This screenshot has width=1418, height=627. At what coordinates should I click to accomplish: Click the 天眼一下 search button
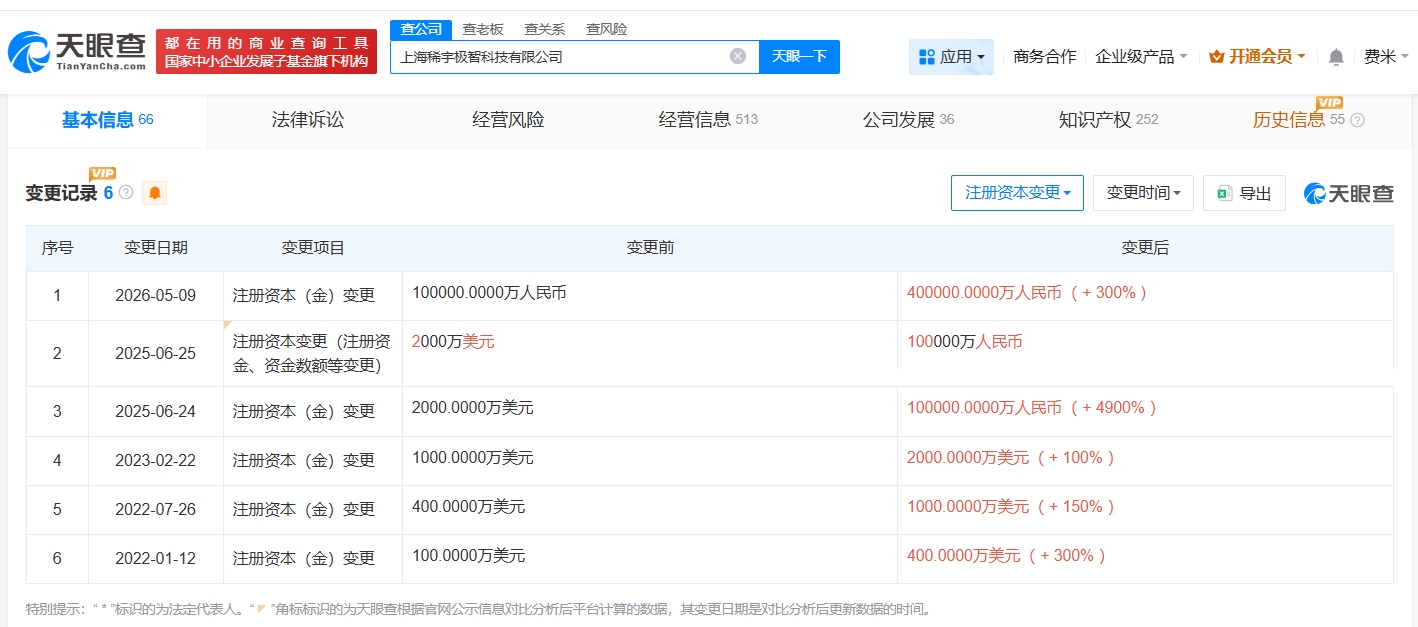pos(799,56)
